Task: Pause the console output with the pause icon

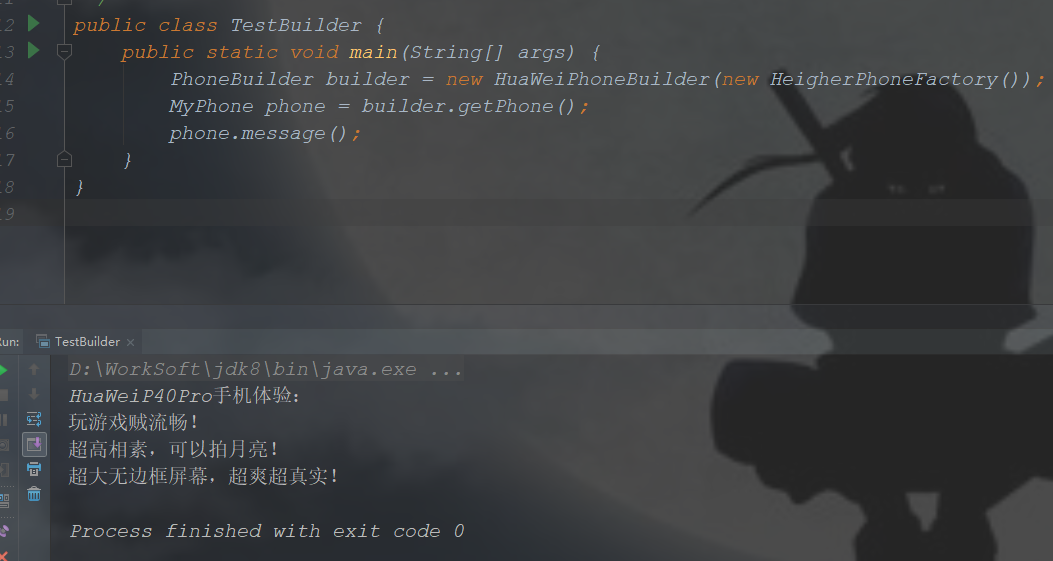Action: point(3,420)
